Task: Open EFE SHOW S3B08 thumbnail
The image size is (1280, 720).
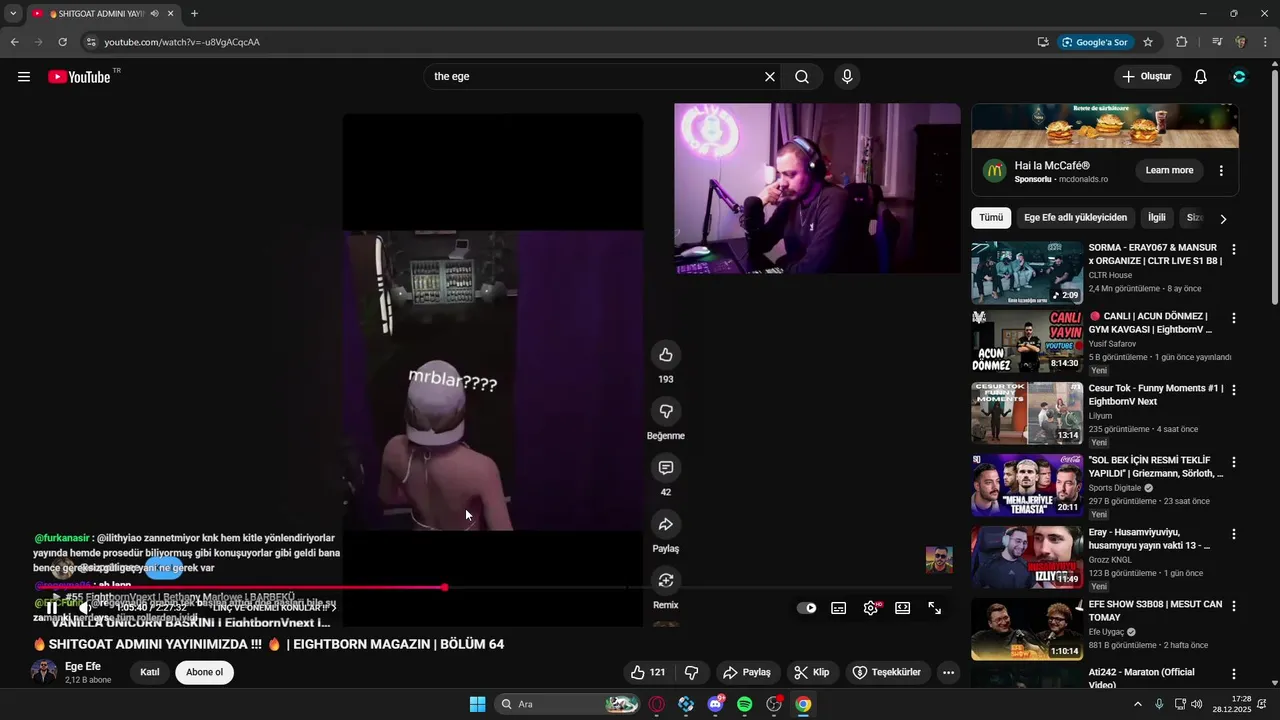Action: click(1027, 629)
